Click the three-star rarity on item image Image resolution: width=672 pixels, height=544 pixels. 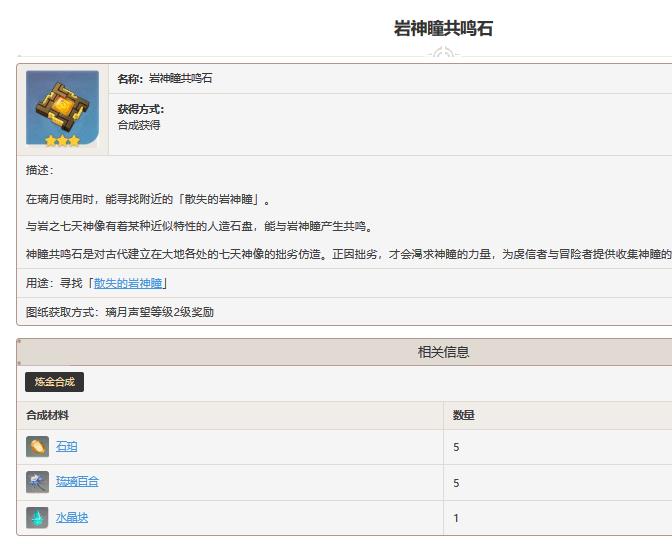pyautogui.click(x=62, y=141)
